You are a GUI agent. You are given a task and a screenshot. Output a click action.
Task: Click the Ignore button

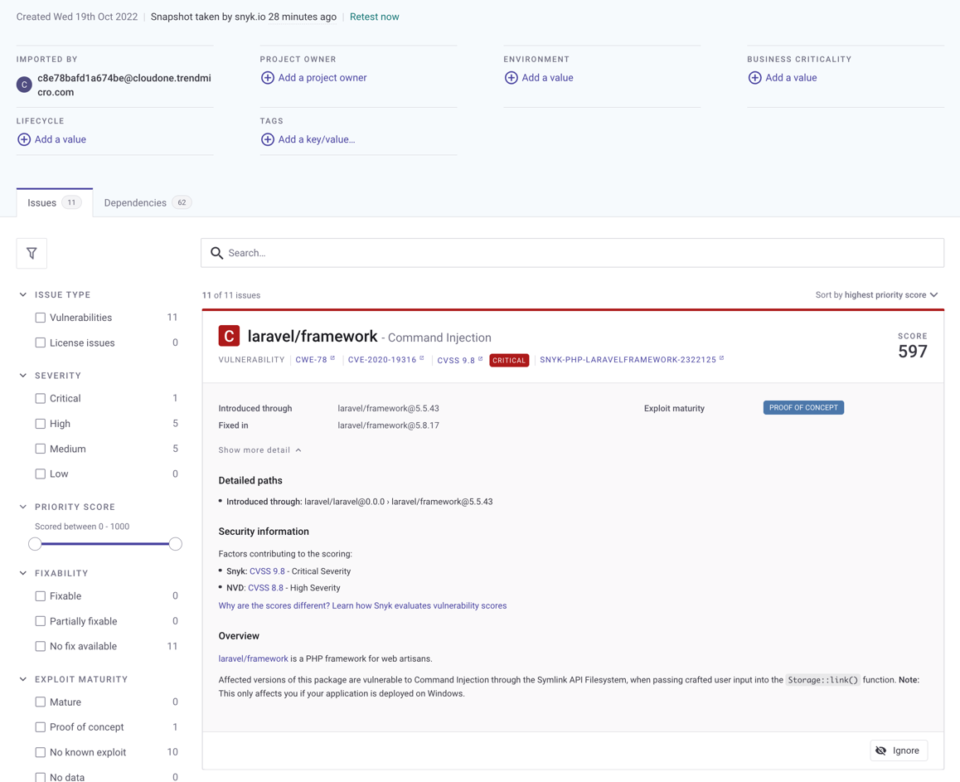coord(899,751)
